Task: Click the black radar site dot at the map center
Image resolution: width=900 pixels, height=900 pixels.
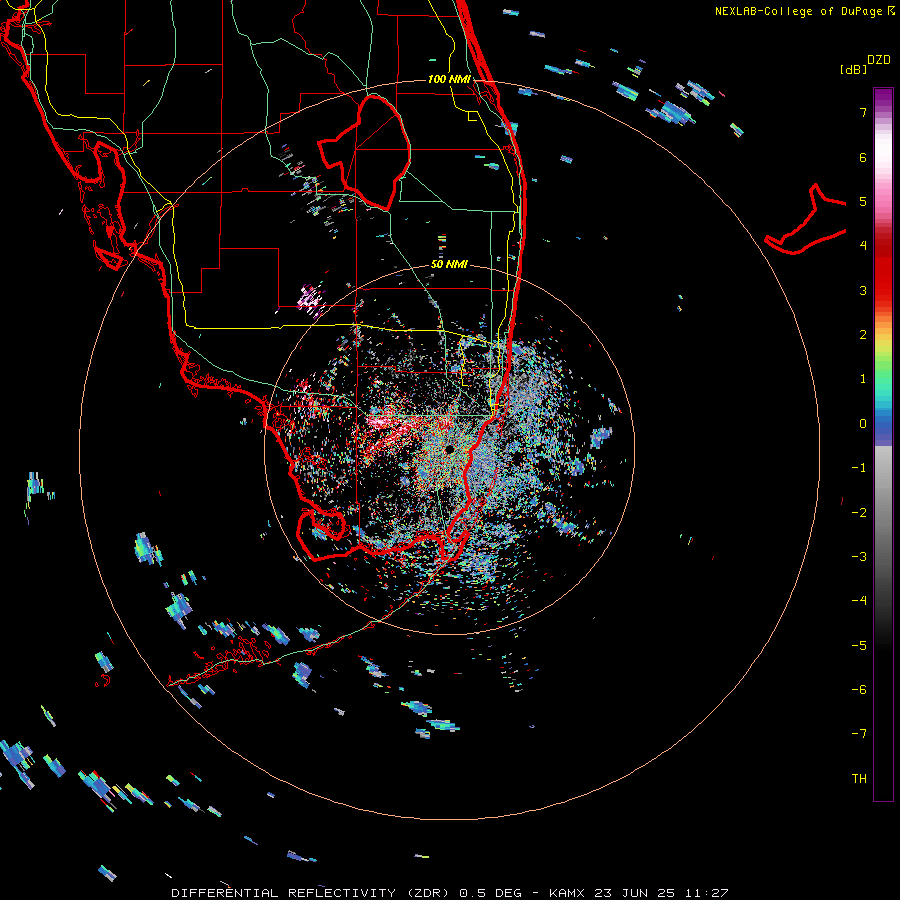Action: [449, 449]
